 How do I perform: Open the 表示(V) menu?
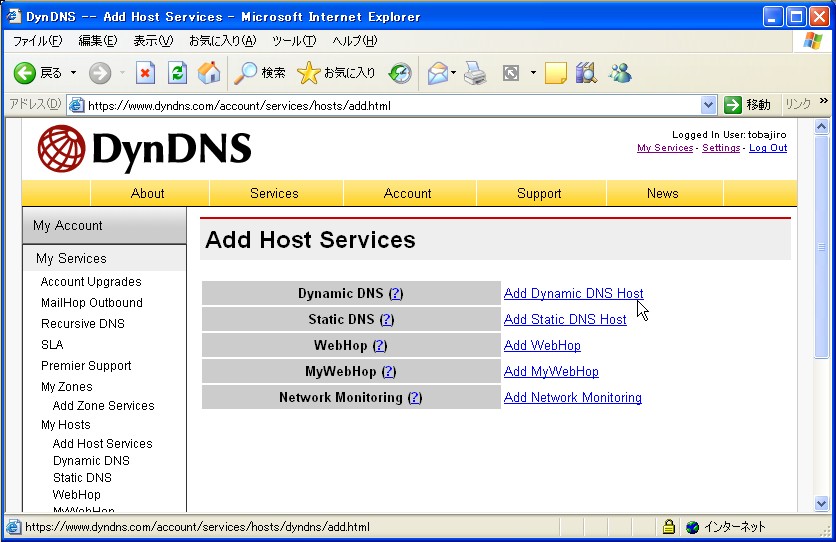[153, 41]
